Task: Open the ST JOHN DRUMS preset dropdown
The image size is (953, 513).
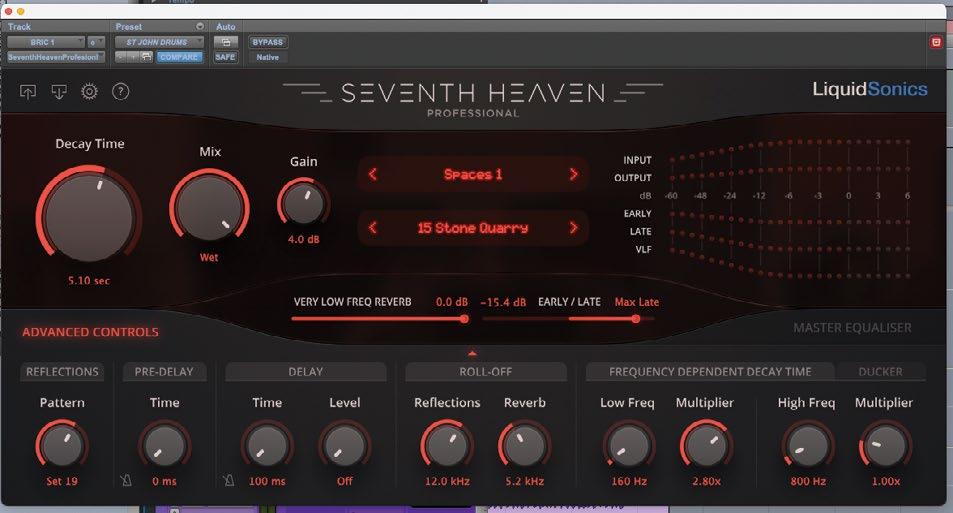Action: pos(159,42)
